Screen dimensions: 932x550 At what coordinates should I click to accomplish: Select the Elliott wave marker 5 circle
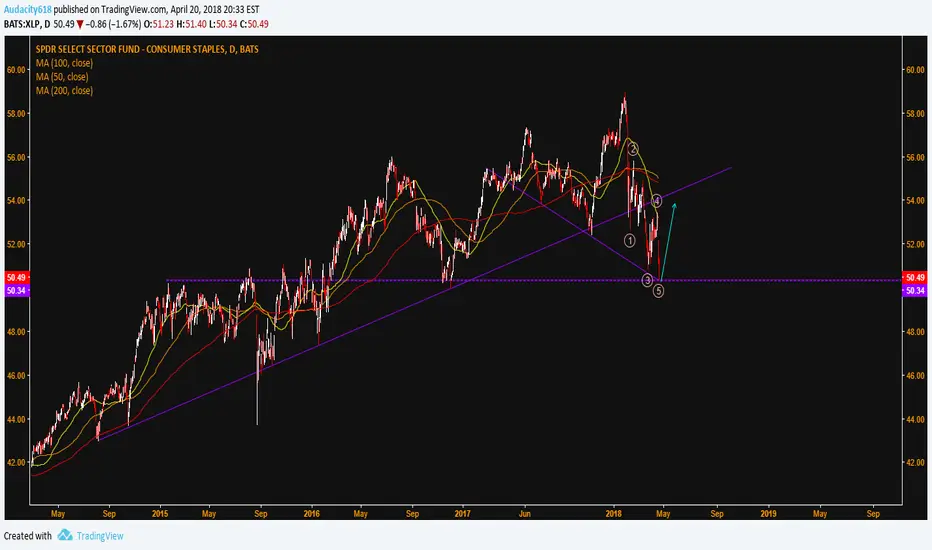tap(658, 291)
